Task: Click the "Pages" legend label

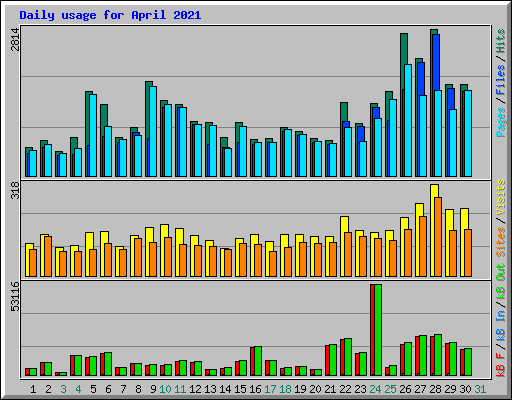Action: (x=501, y=122)
